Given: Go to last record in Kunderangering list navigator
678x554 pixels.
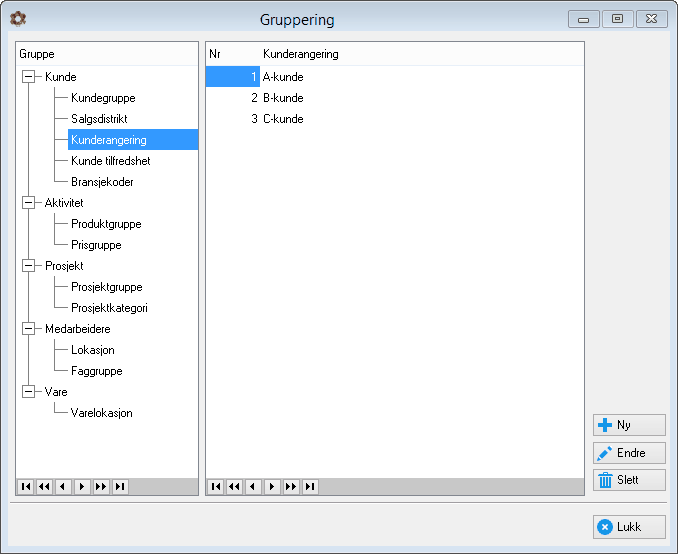Looking at the screenshot, I should [x=310, y=487].
